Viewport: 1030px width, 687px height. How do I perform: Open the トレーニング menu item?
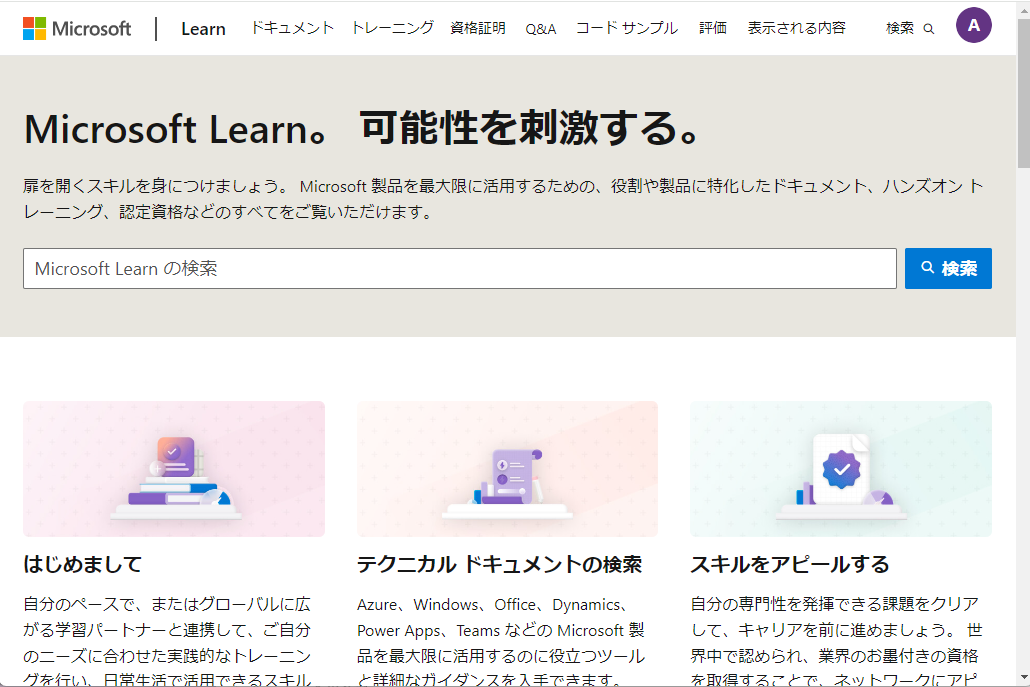tap(392, 28)
